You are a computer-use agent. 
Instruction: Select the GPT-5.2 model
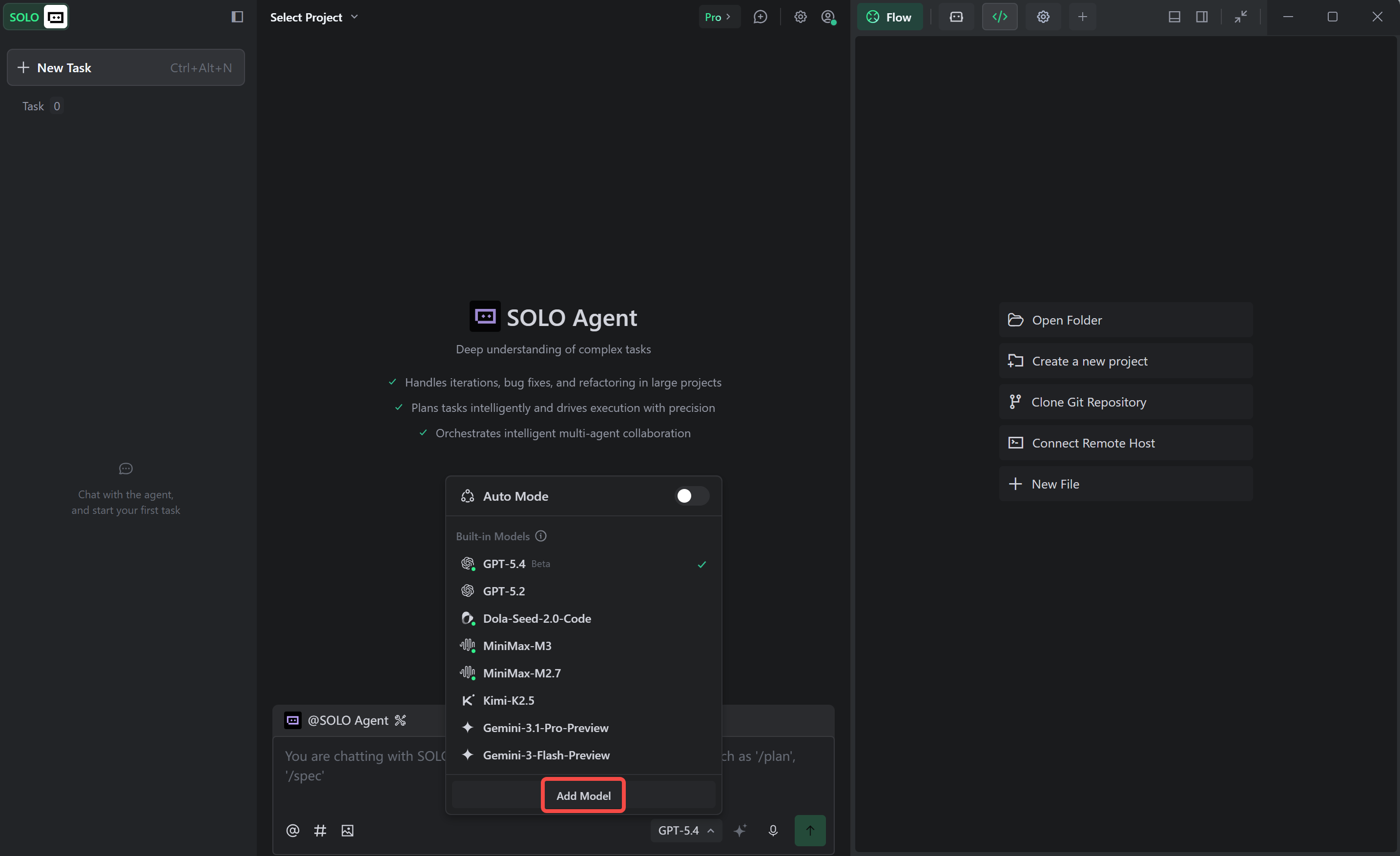(x=583, y=591)
